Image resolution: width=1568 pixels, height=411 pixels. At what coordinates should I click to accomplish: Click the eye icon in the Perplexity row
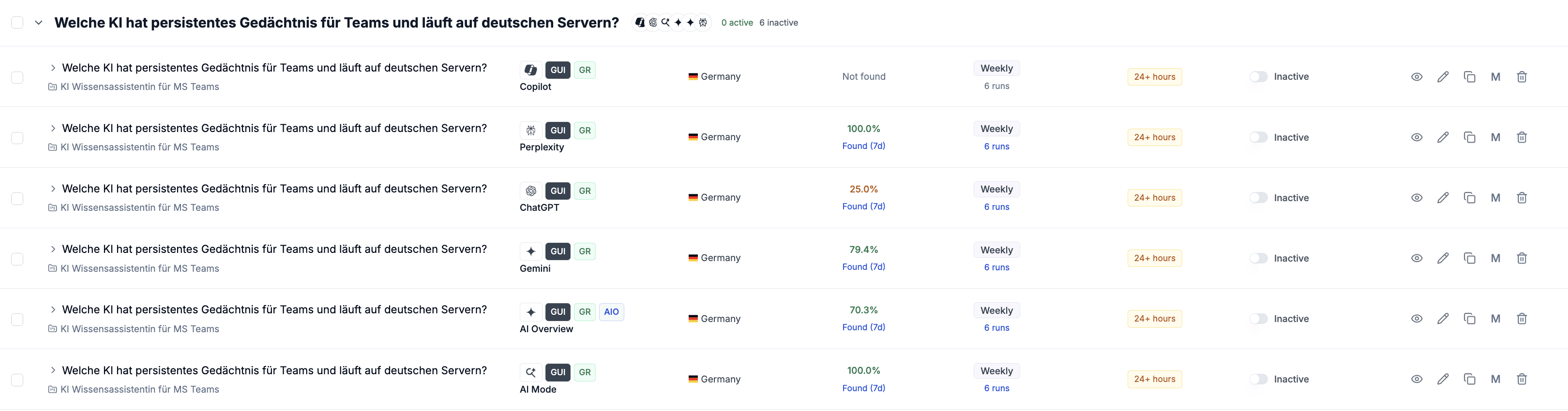tap(1417, 137)
